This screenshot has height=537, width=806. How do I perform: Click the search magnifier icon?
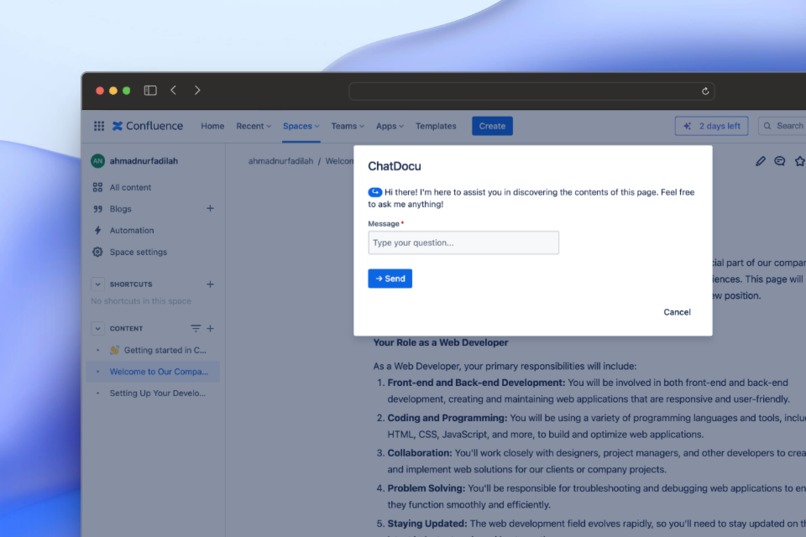pyautogui.click(x=767, y=126)
